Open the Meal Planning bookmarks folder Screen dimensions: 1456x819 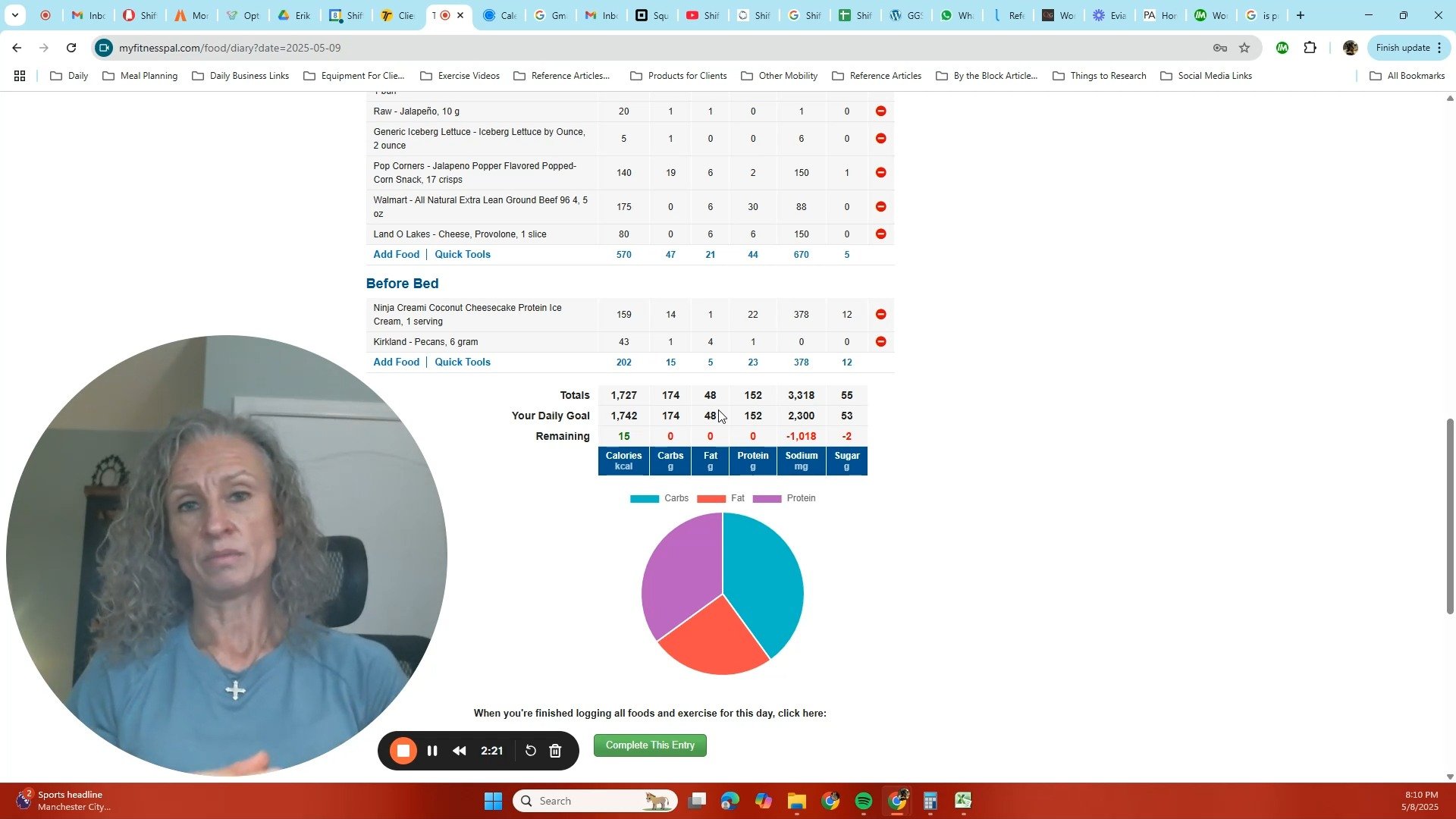point(140,76)
